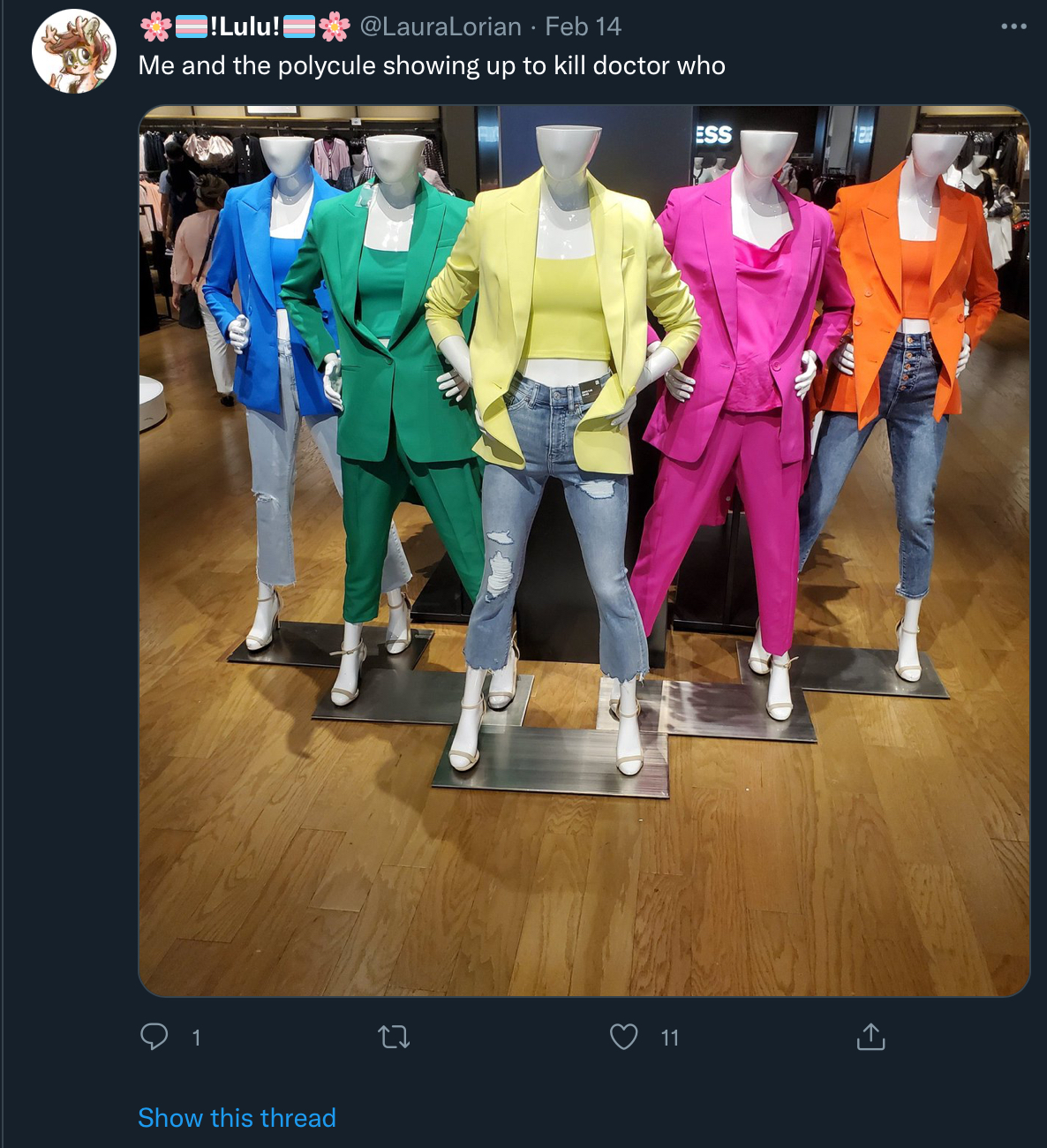Click the tweet text about the polycule

point(432,65)
